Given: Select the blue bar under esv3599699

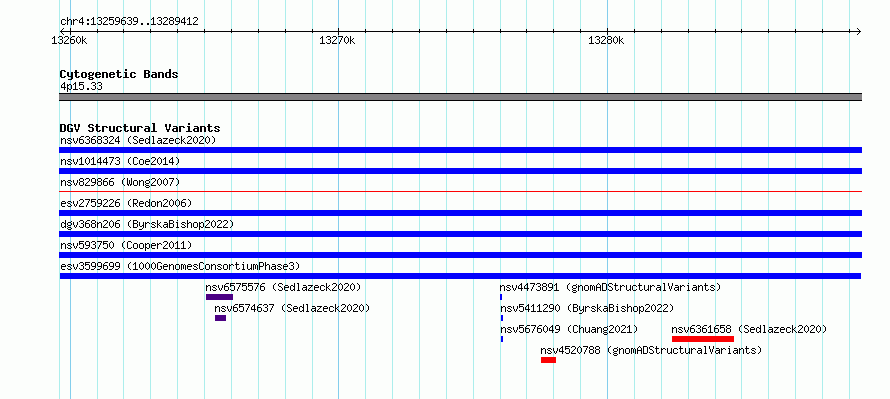Looking at the screenshot, I should point(460,276).
